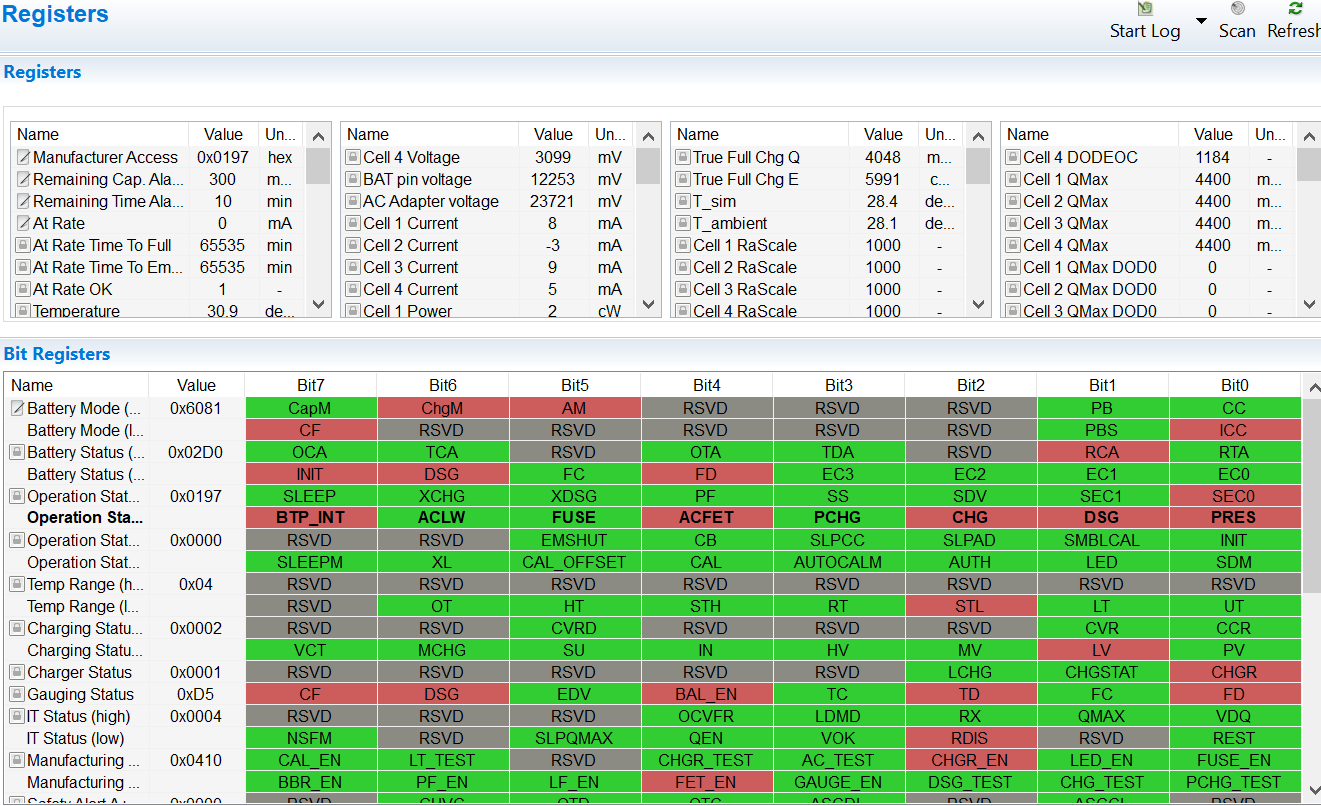Image resolution: width=1321 pixels, height=806 pixels.
Task: Toggle the CapM bit in Battery Mode
Action: (x=311, y=408)
